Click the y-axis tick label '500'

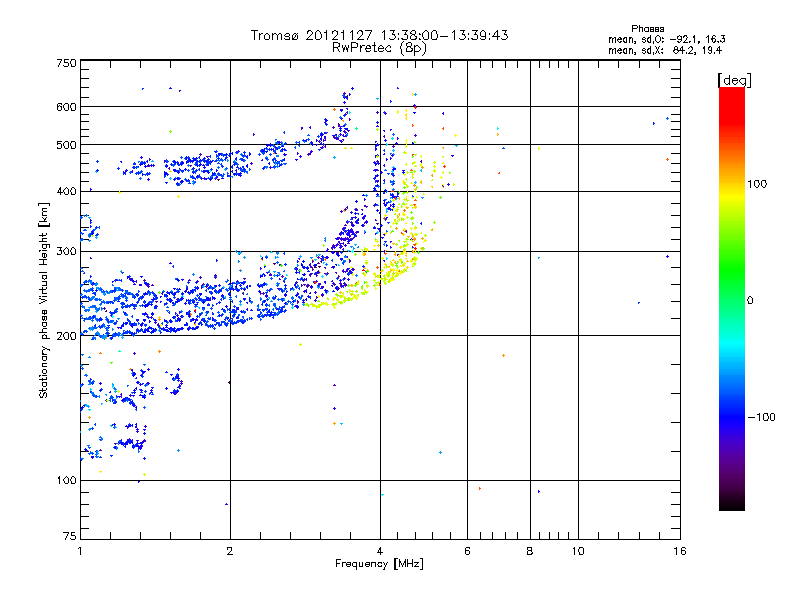pos(66,145)
